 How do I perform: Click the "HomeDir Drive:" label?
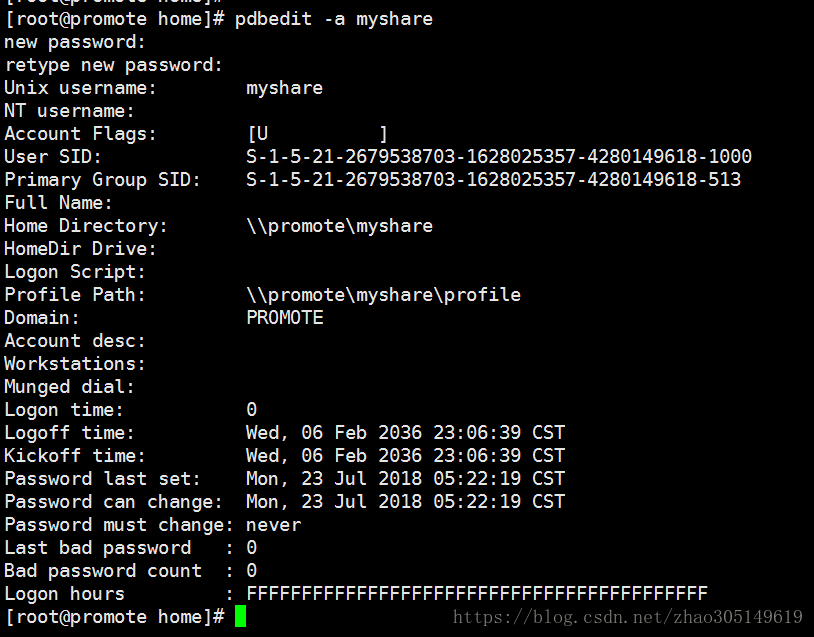80,249
